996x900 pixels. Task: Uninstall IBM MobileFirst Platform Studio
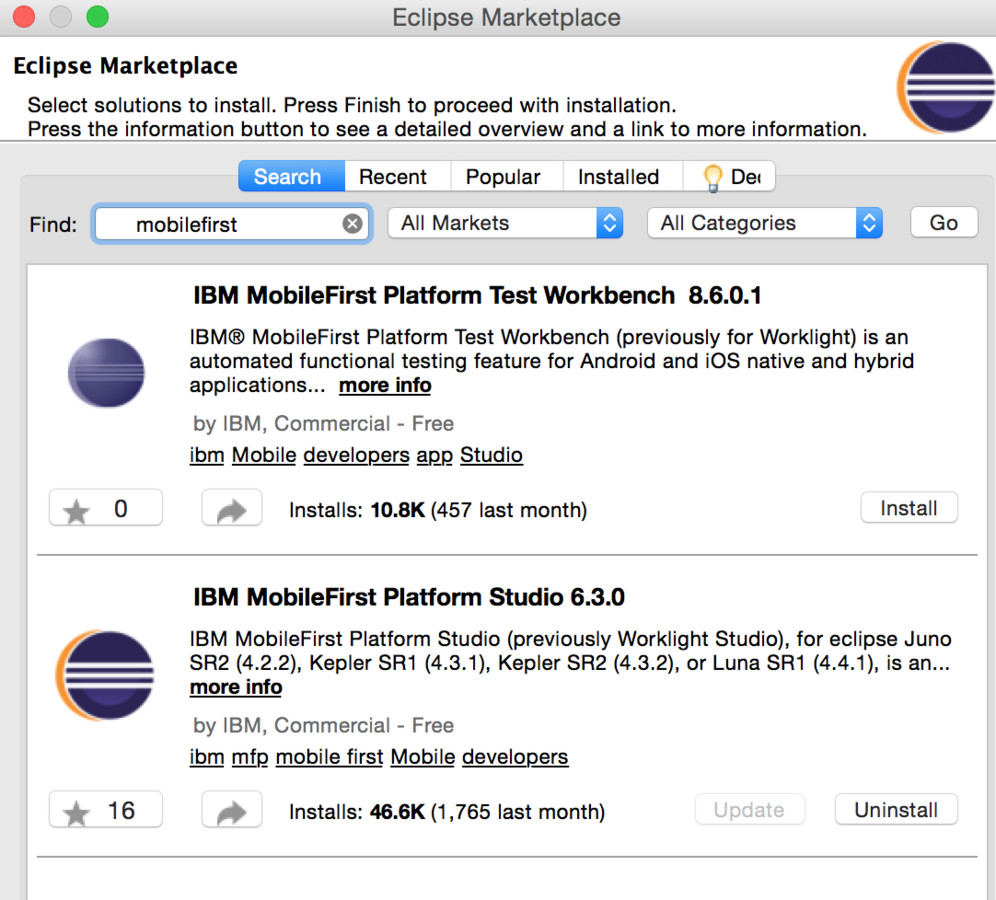click(896, 809)
